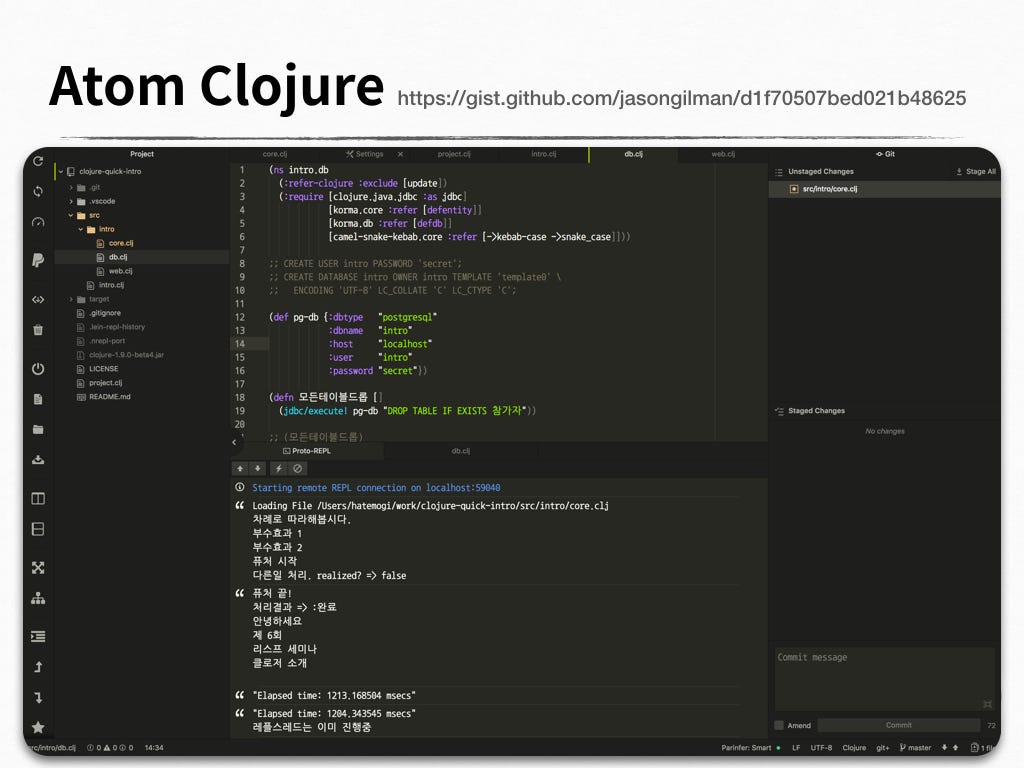Click the Commit message input field
This screenshot has width=1024, height=768.
click(884, 679)
